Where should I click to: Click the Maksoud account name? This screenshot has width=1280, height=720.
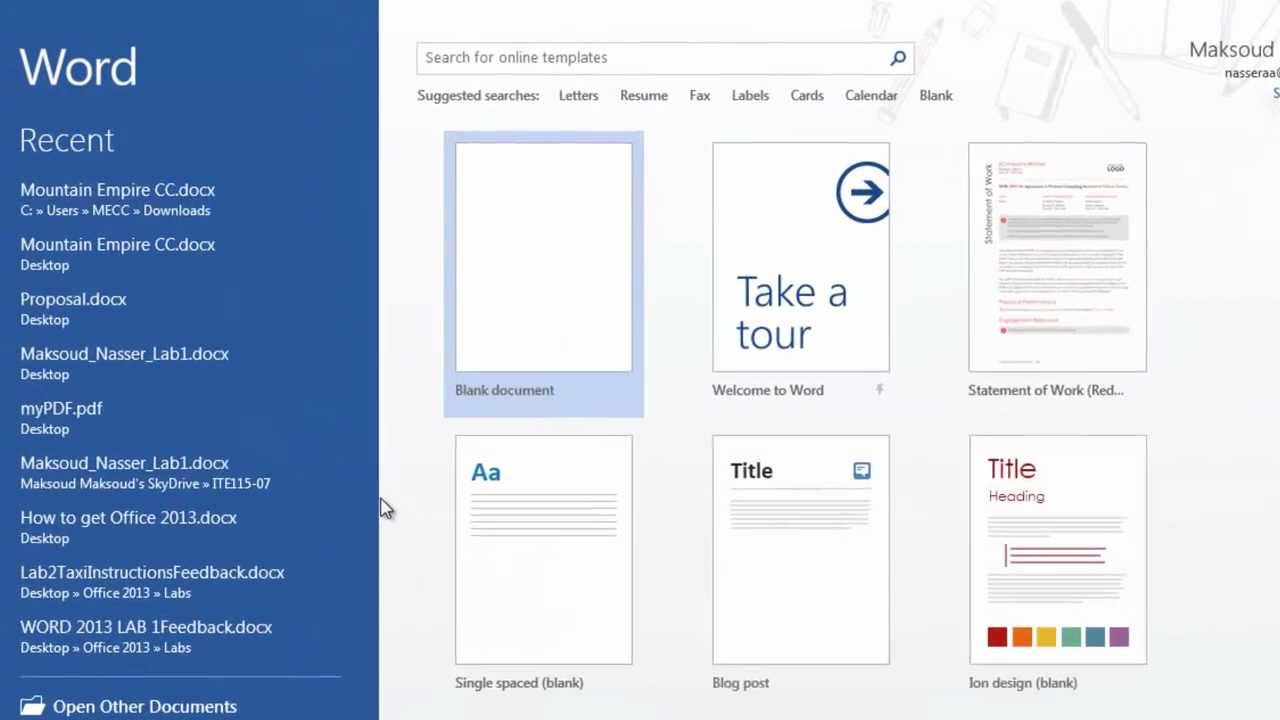point(1232,50)
